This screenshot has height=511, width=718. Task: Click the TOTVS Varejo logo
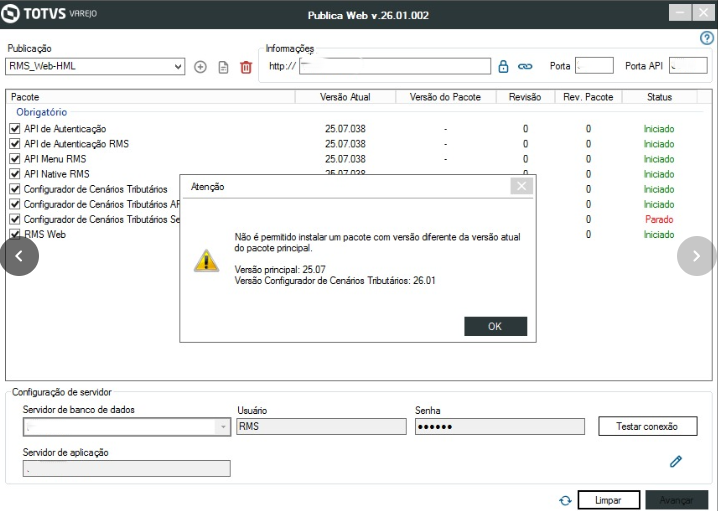(49, 14)
